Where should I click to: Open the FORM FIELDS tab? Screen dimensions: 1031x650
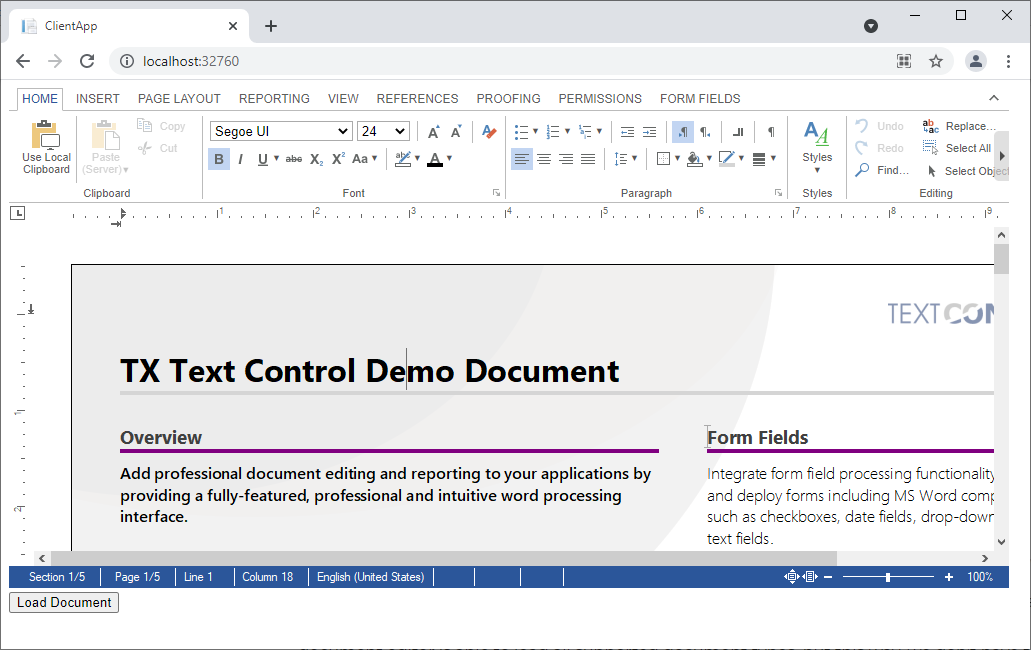point(700,99)
